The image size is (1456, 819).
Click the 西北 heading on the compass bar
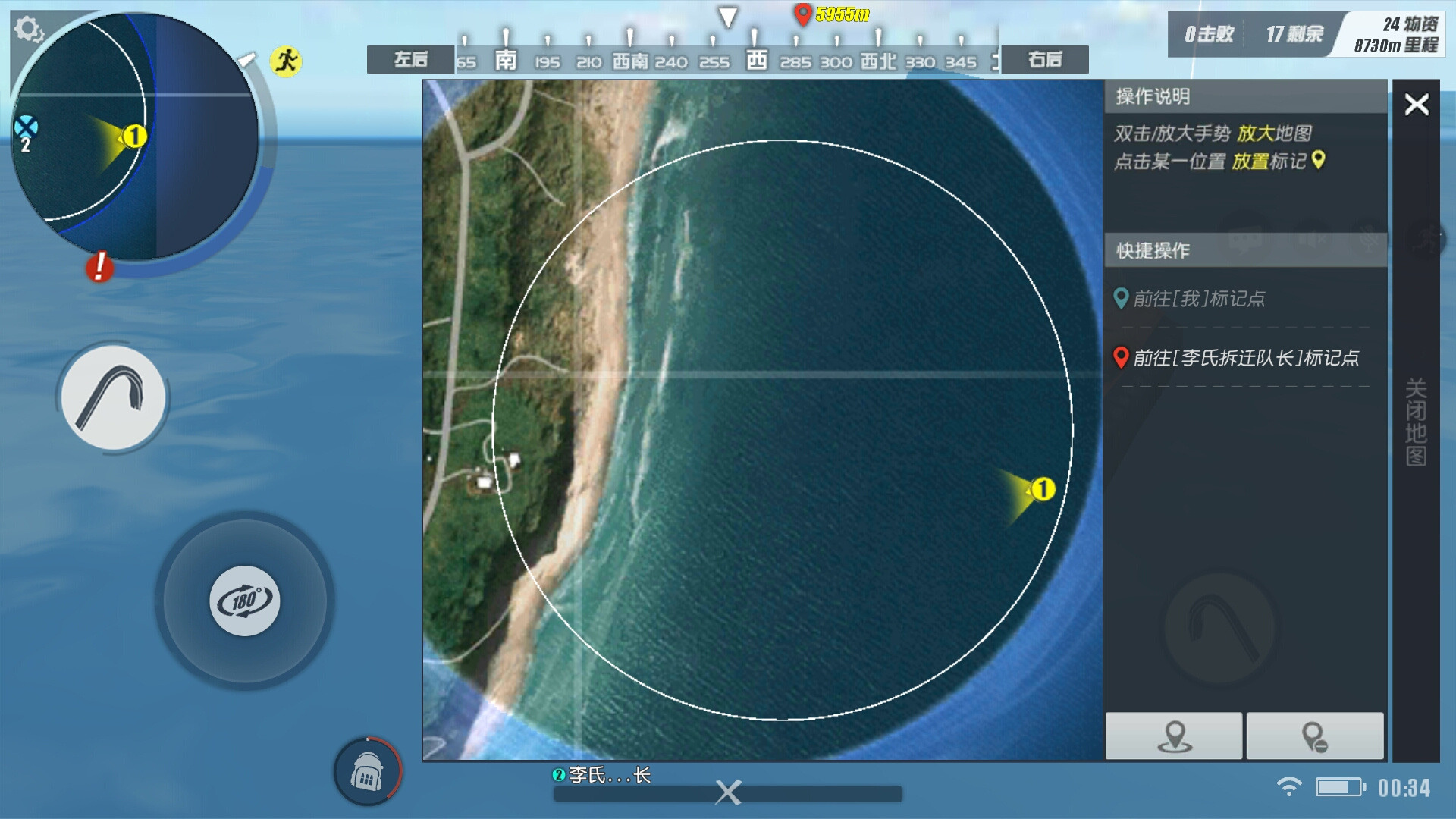878,61
